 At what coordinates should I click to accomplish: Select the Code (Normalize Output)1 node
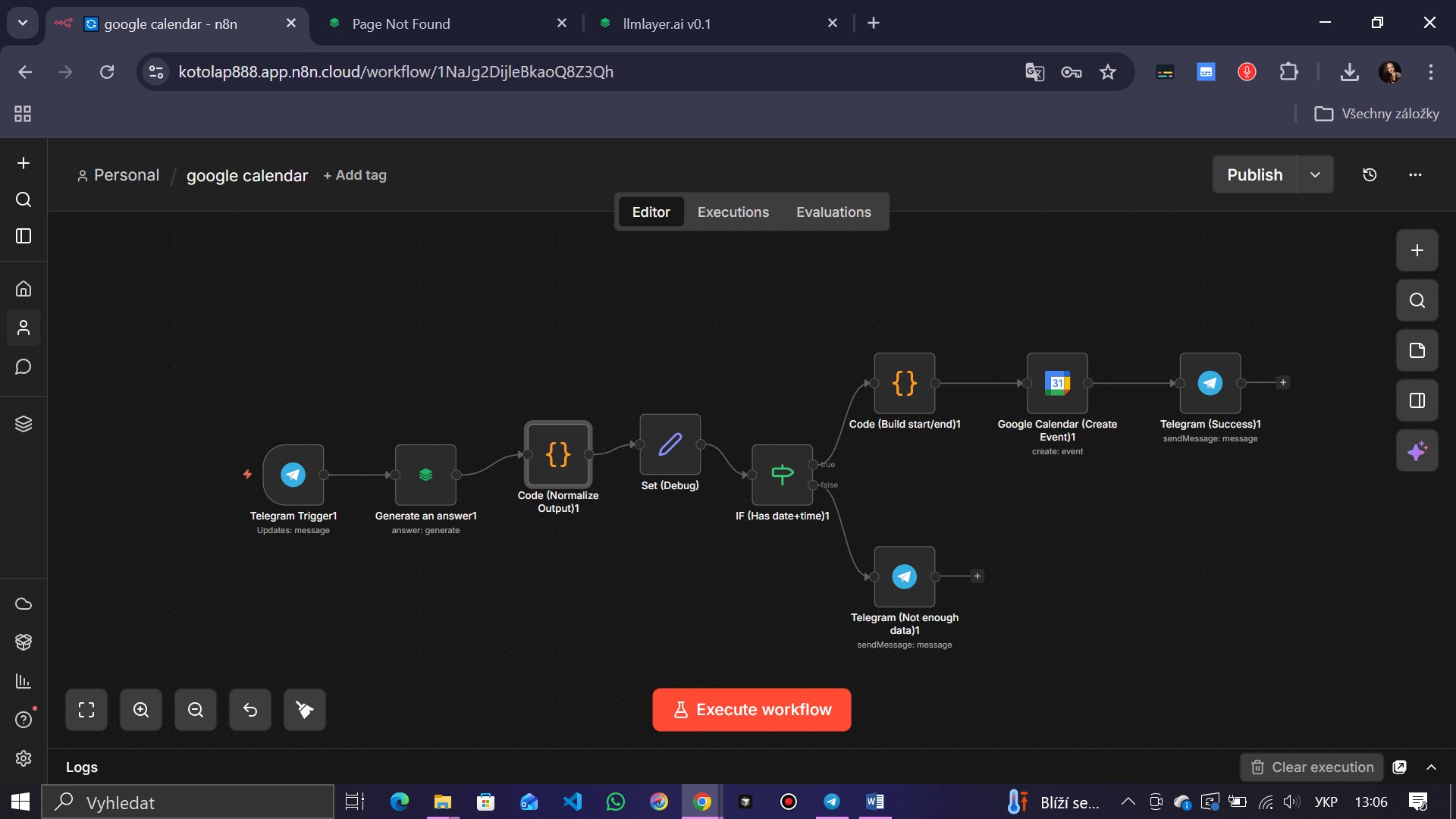(x=558, y=454)
